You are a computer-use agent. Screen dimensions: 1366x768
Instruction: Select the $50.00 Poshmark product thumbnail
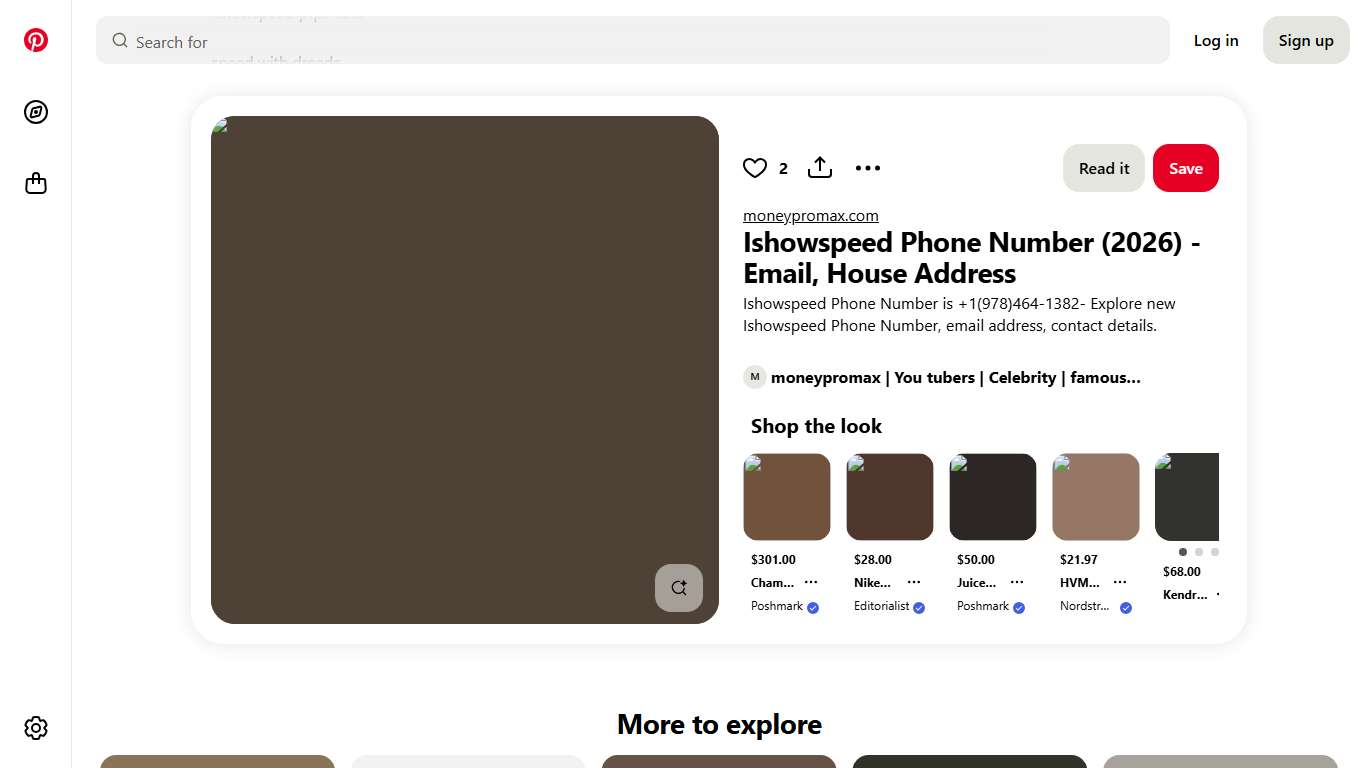(993, 497)
